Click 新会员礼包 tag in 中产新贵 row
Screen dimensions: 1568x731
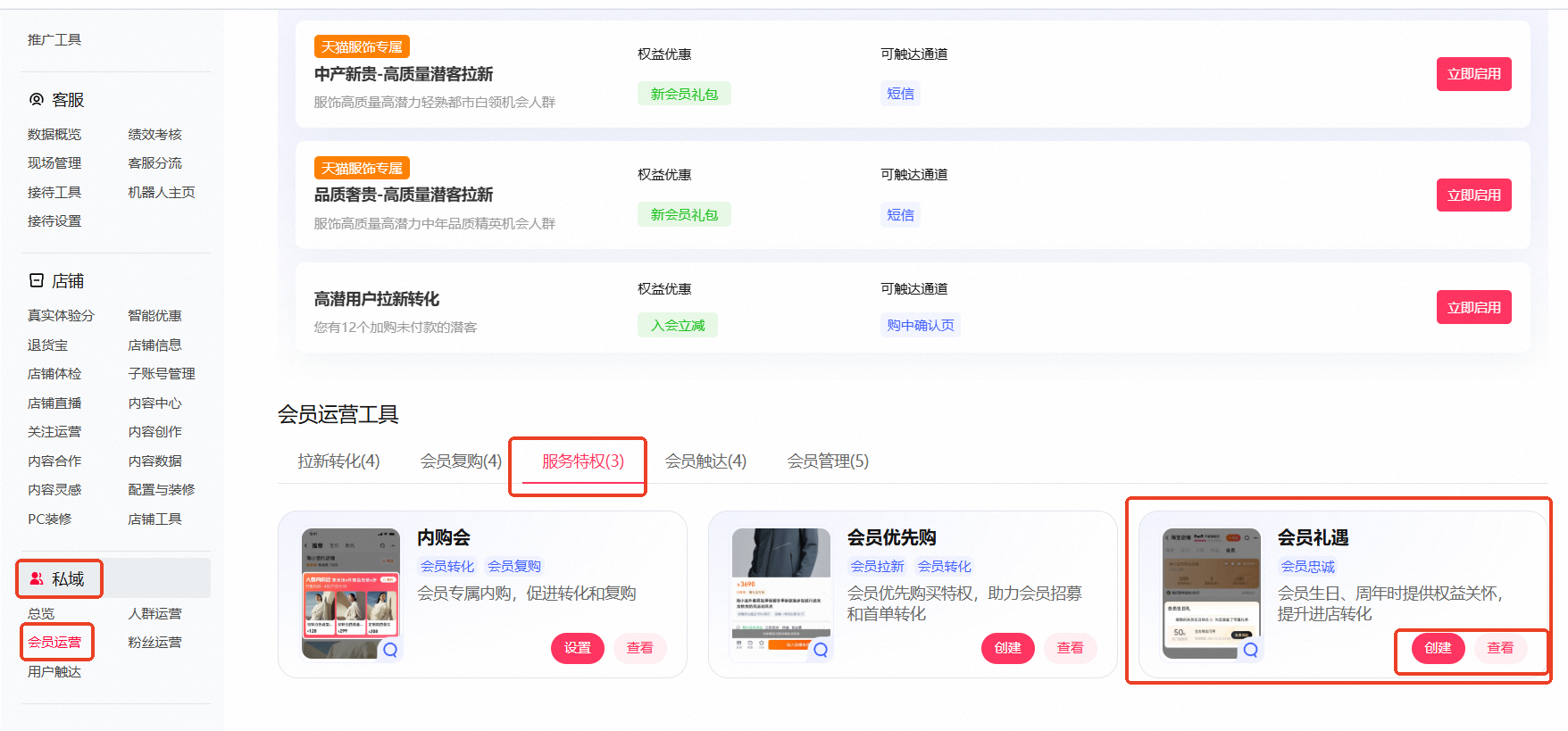[684, 94]
